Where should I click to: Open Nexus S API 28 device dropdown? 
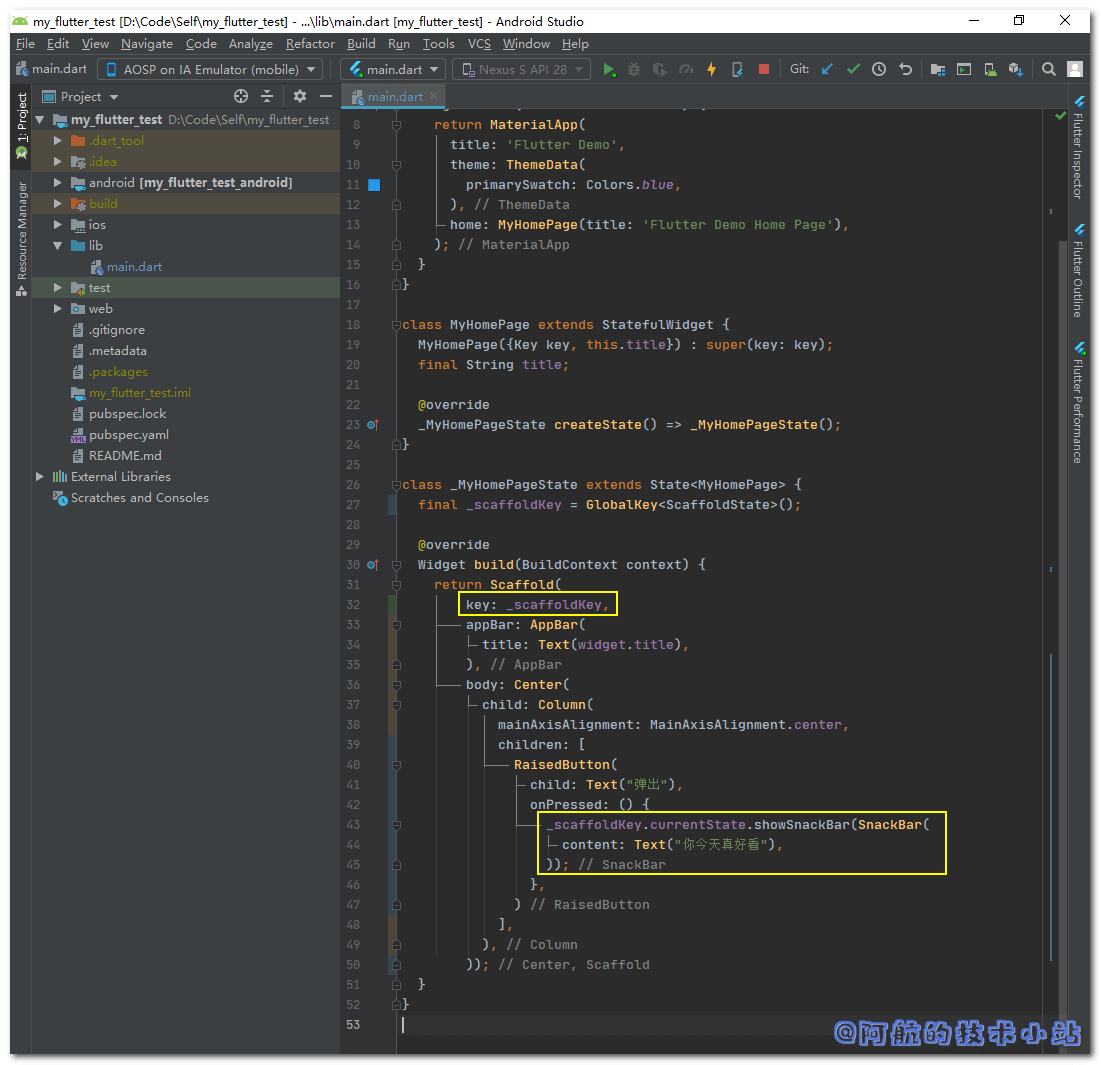click(x=522, y=70)
